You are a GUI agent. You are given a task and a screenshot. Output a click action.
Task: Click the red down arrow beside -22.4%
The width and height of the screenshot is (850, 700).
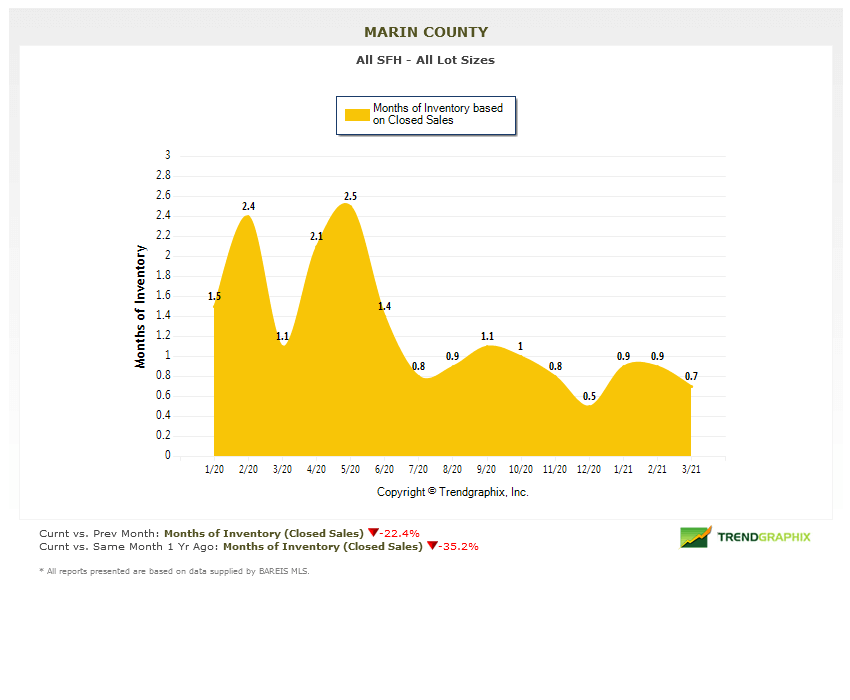click(373, 533)
